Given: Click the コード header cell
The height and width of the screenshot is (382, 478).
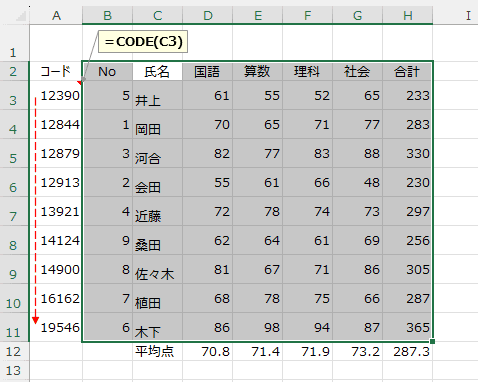Looking at the screenshot, I should click(x=56, y=71).
